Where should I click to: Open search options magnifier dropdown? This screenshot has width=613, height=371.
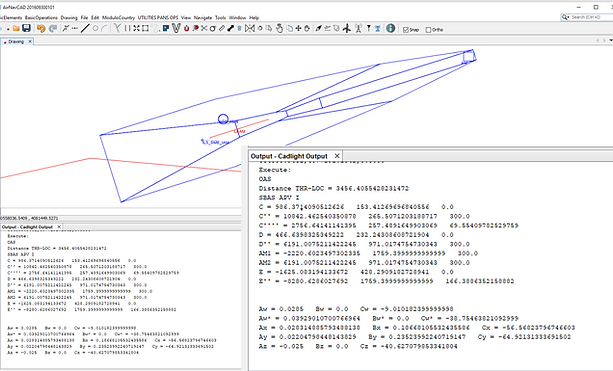tap(565, 17)
